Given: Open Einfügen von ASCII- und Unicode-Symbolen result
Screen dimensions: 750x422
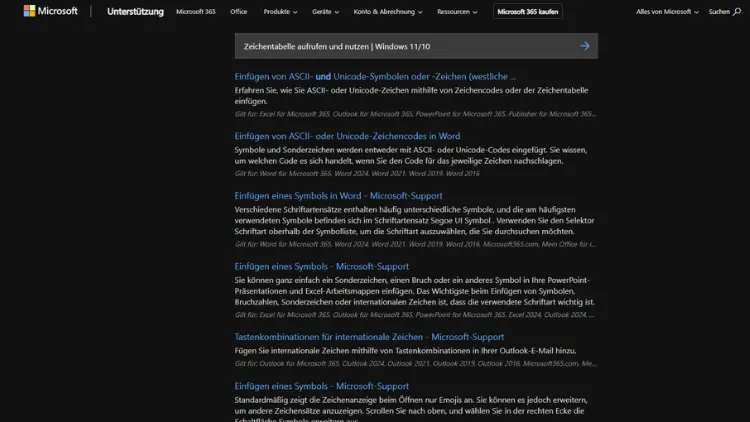Looking at the screenshot, I should pos(375,76).
